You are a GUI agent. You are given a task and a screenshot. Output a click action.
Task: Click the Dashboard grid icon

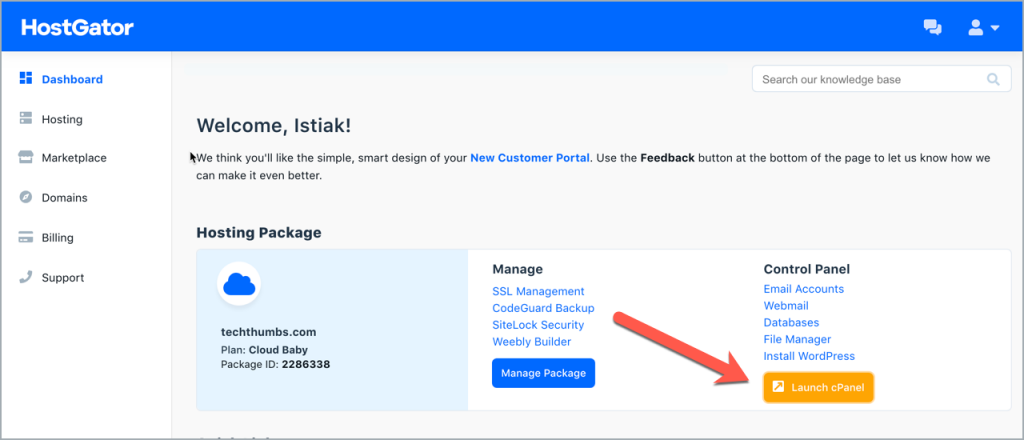point(26,79)
